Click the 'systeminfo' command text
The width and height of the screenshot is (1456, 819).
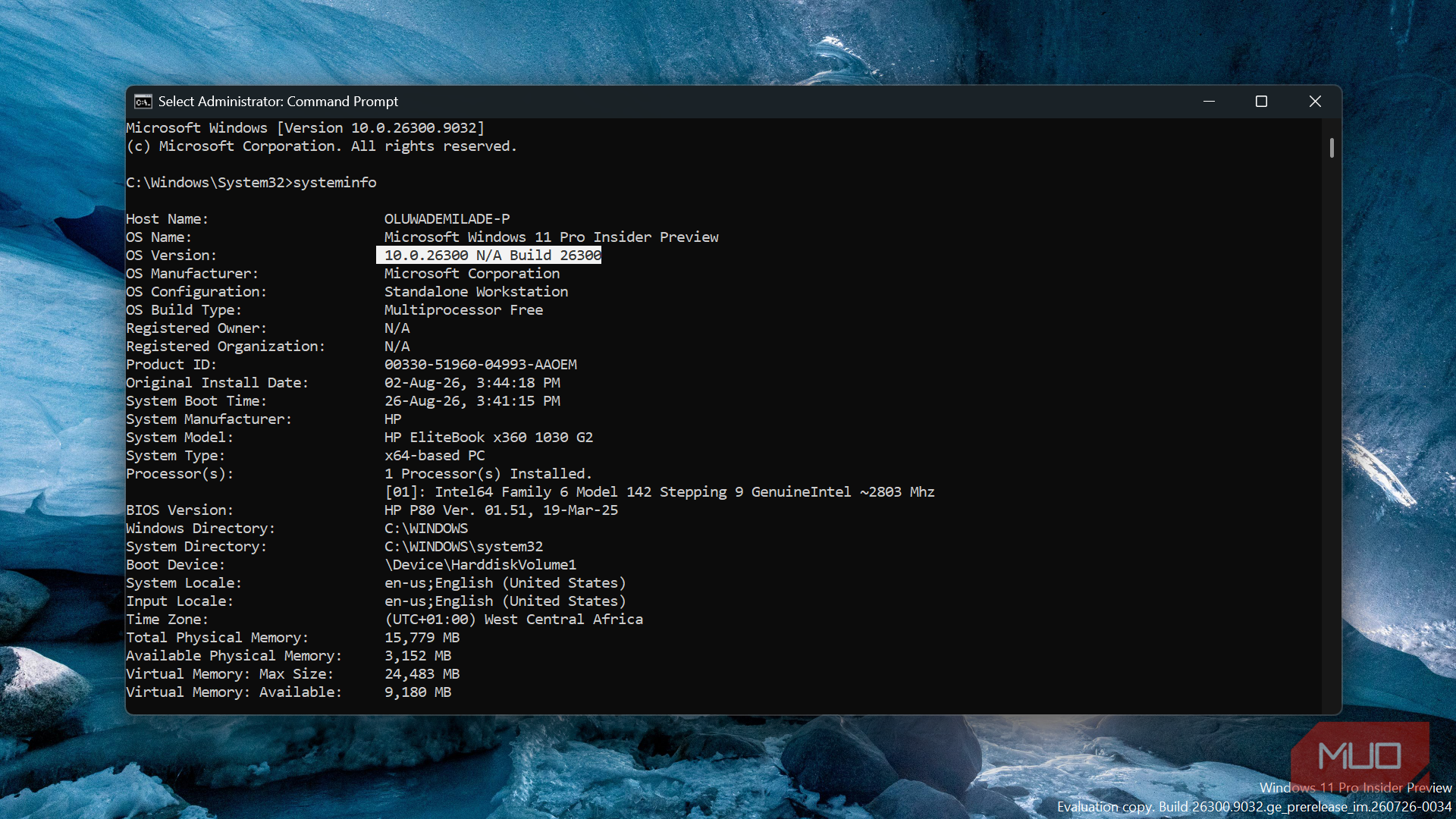coord(334,183)
